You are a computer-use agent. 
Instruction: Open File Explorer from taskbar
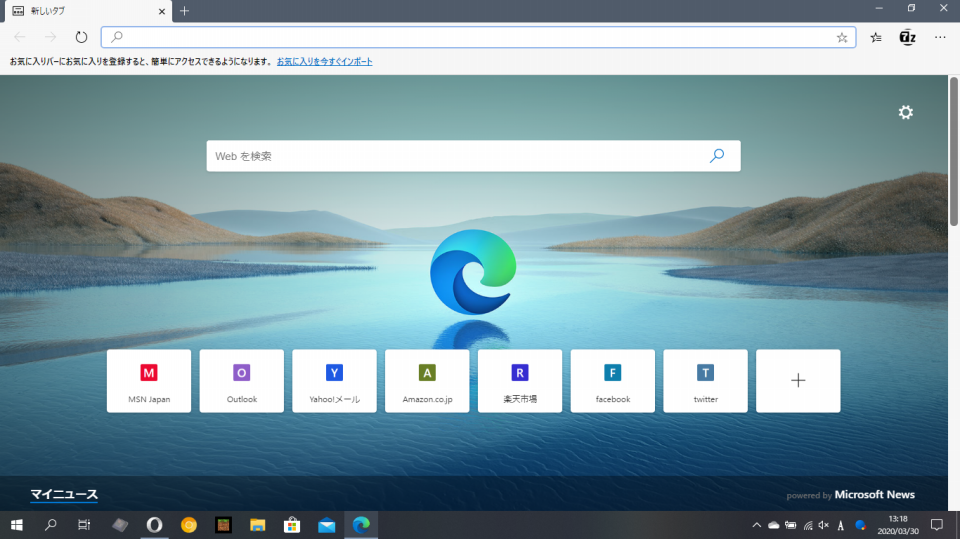[258, 525]
